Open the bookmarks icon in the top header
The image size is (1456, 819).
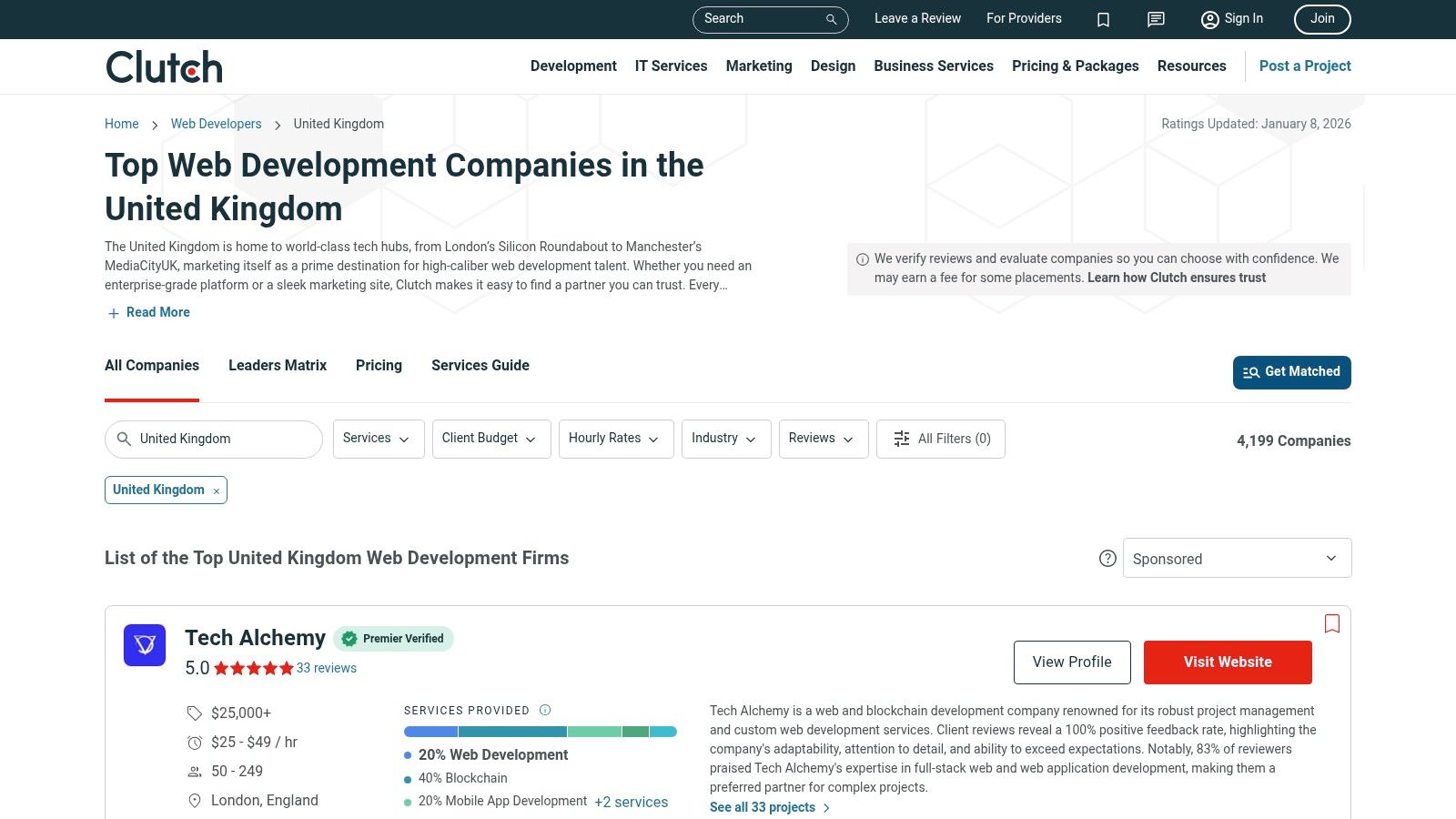1103,19
